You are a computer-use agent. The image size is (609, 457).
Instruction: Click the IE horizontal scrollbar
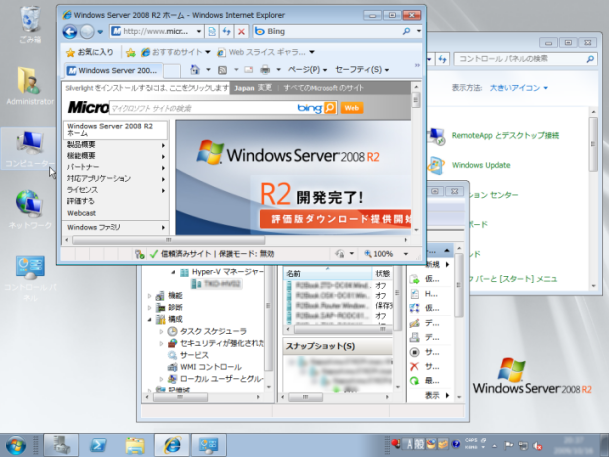tap(168, 240)
